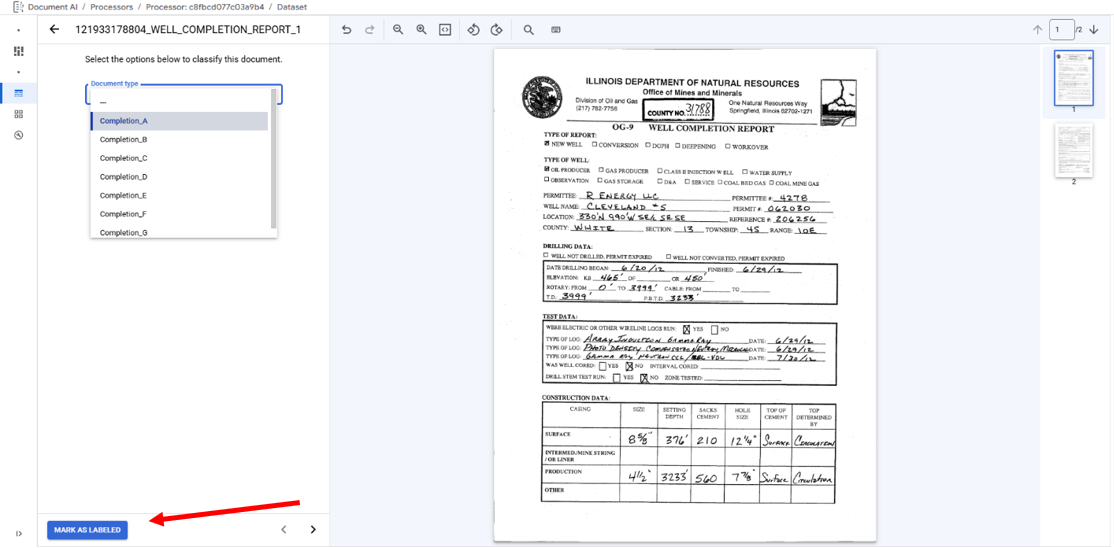Rotate the document clockwise
Screen dimensions: 1114x548
(496, 30)
